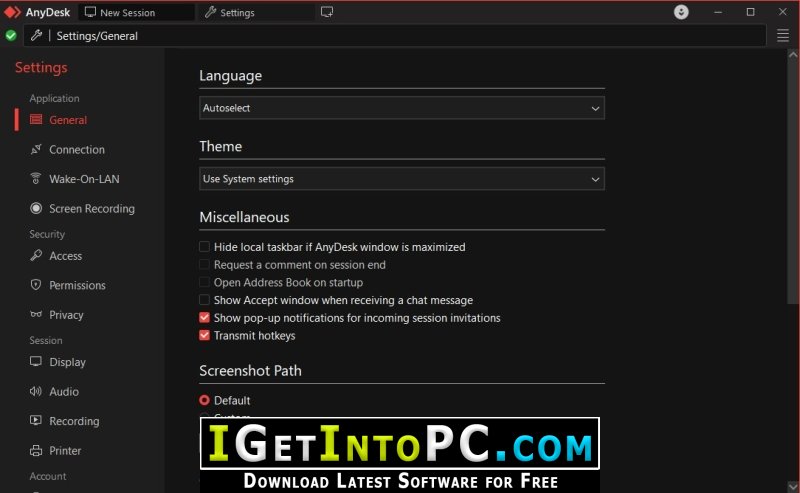Viewport: 800px width, 493px height.
Task: Click the green connection status icon
Action: (11, 36)
